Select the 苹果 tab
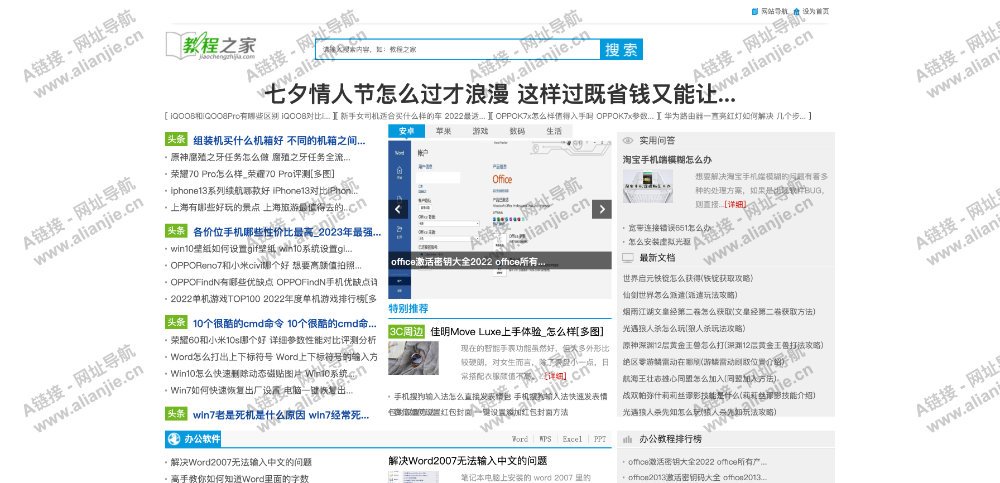The height and width of the screenshot is (483, 1000). coord(443,131)
